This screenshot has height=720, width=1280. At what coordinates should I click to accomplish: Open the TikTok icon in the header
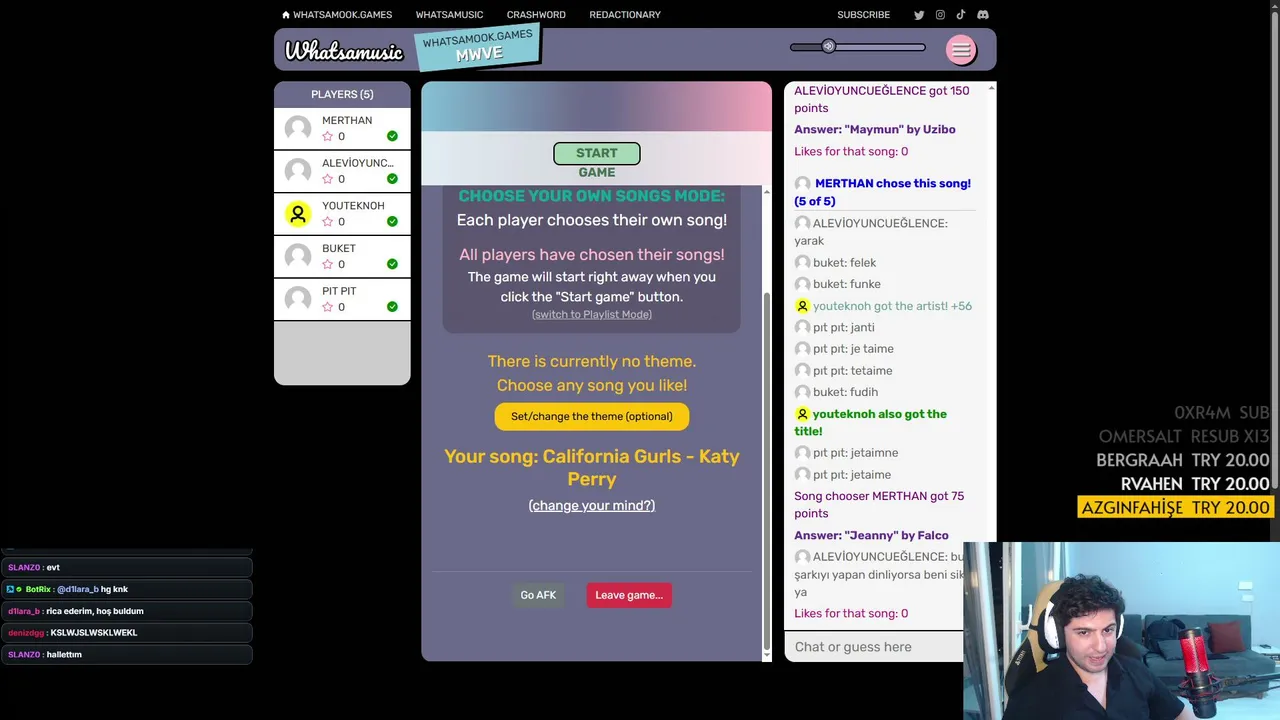pyautogui.click(x=961, y=15)
